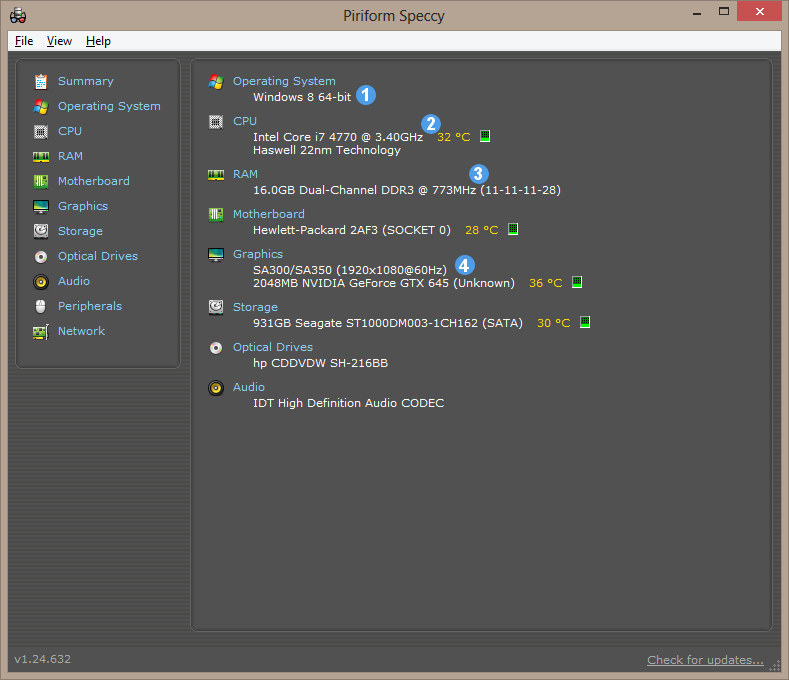Viewport: 789px width, 680px height.
Task: Click the Audio speaker icon in summary panel
Action: point(216,388)
